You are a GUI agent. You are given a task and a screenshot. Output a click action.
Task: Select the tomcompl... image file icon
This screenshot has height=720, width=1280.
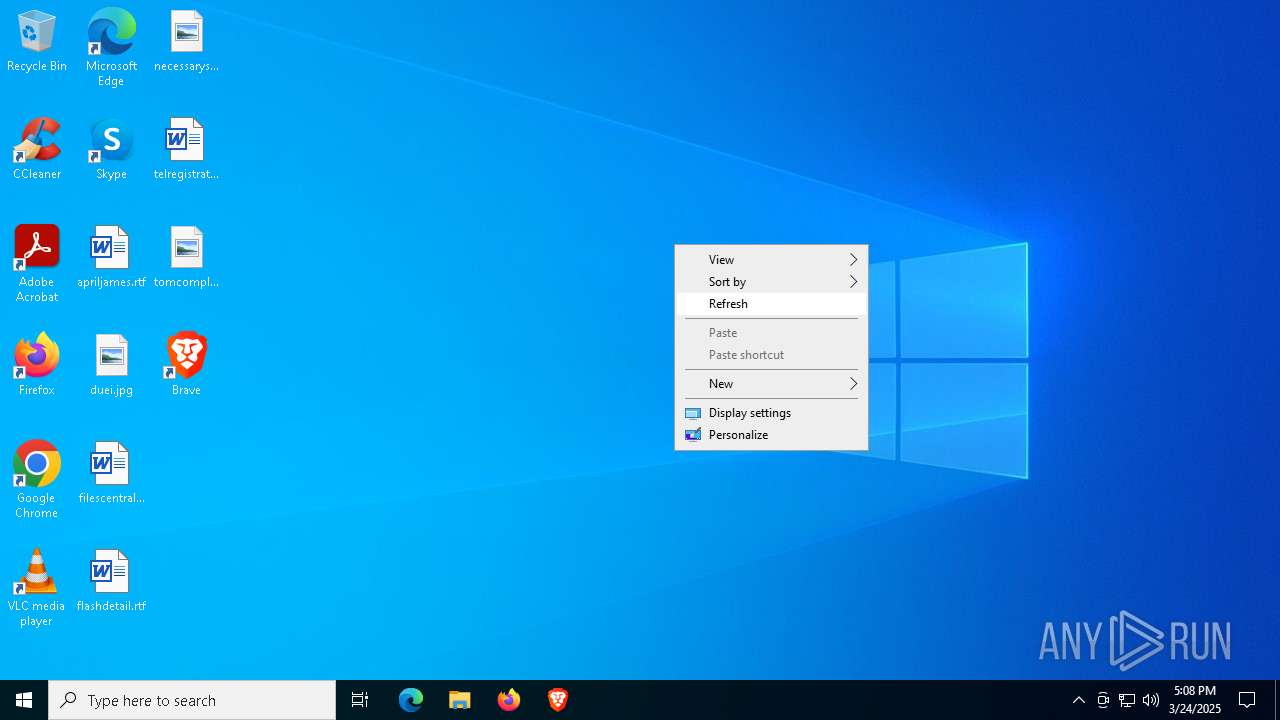pyautogui.click(x=186, y=258)
